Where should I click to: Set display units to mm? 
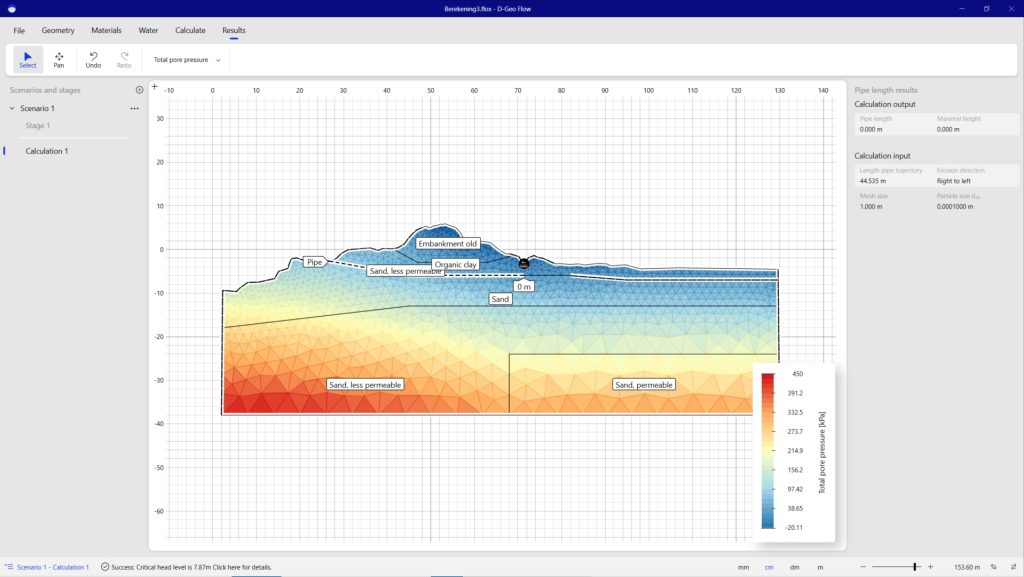(x=743, y=567)
